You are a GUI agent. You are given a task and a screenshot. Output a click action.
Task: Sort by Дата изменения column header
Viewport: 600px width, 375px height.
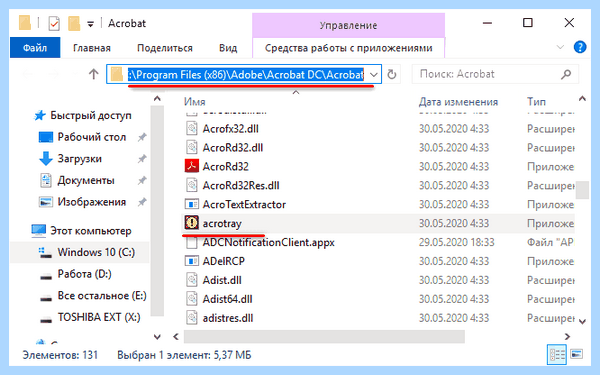[458, 102]
